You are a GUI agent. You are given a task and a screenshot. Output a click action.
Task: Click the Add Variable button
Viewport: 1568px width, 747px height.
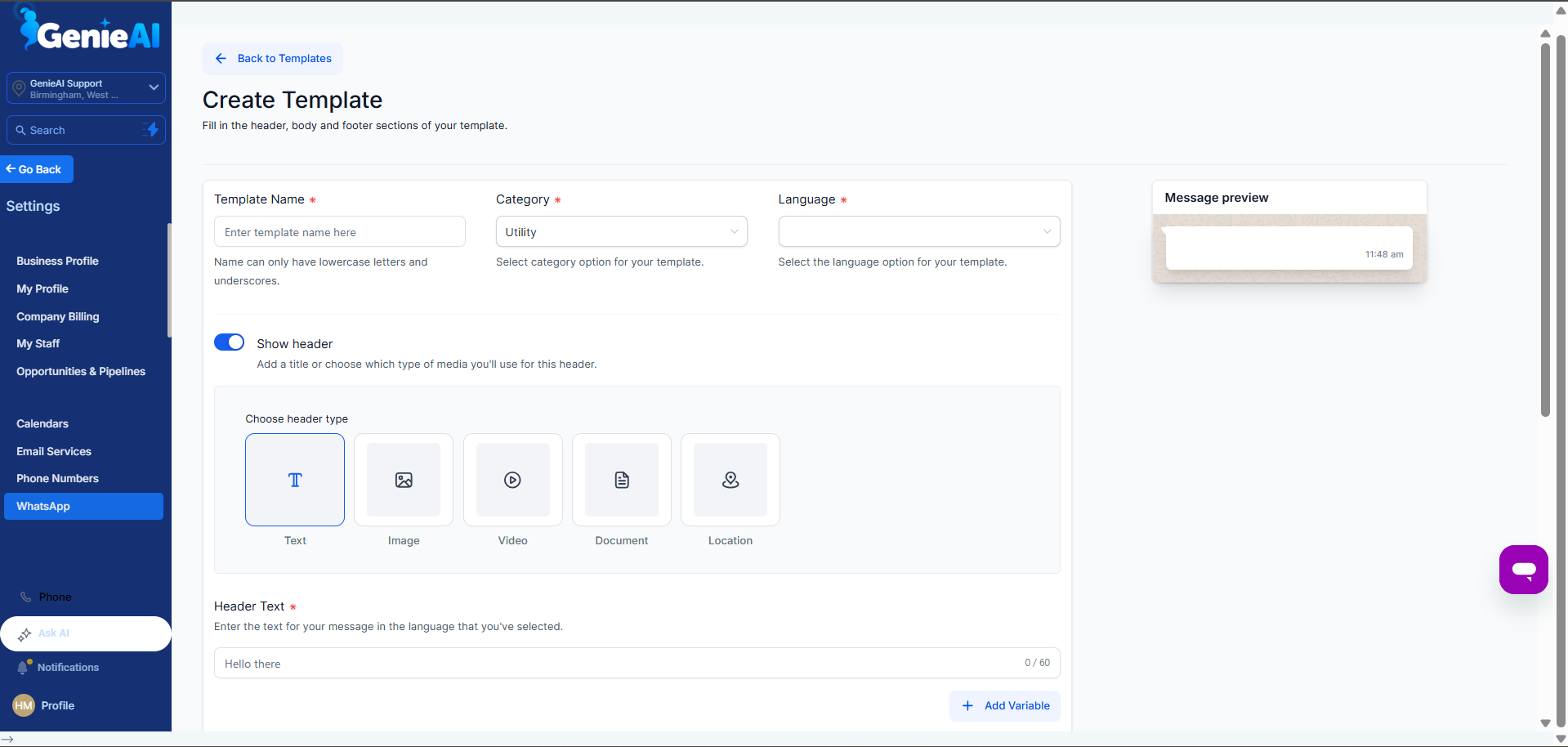(1005, 705)
